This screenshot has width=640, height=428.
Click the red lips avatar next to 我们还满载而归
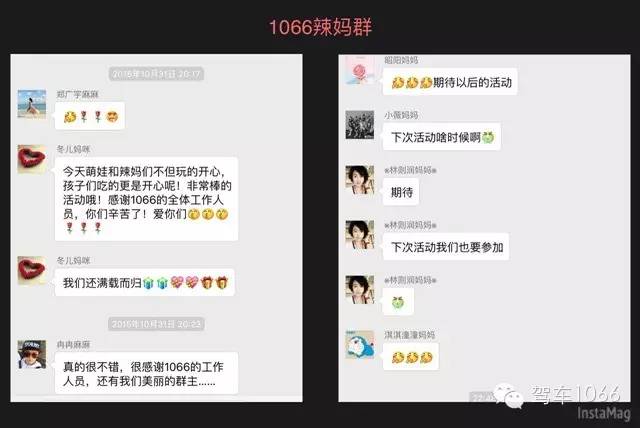point(32,270)
